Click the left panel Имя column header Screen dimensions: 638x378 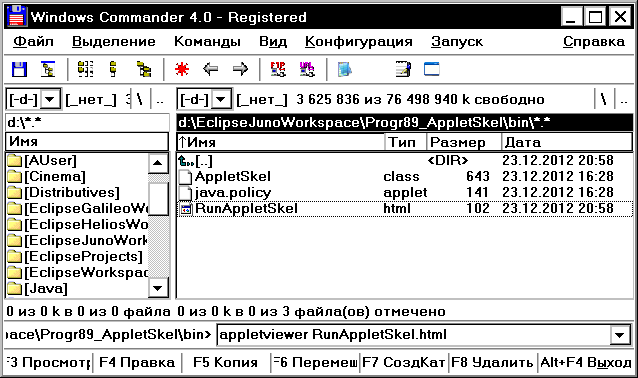pyautogui.click(x=87, y=142)
